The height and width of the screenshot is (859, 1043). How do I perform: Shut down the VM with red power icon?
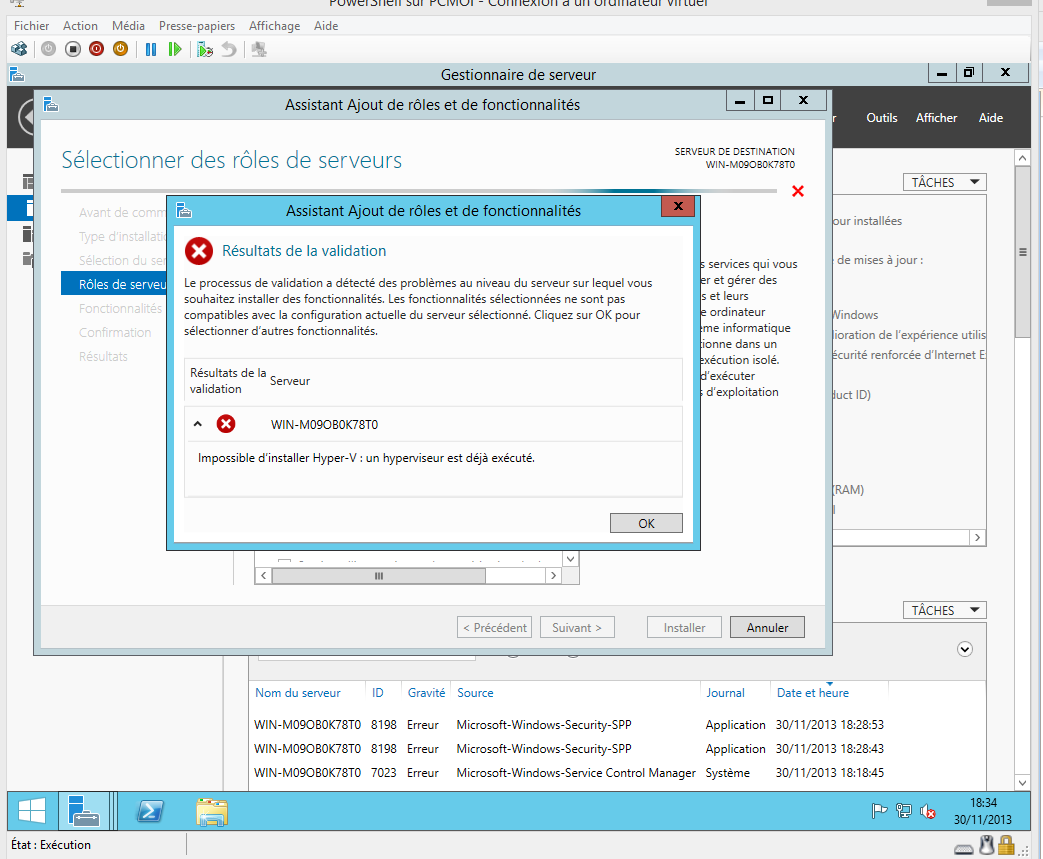point(96,49)
